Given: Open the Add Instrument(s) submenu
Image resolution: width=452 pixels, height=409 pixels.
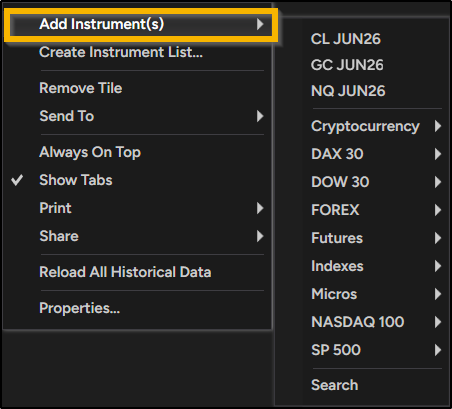Looking at the screenshot, I should [x=141, y=24].
